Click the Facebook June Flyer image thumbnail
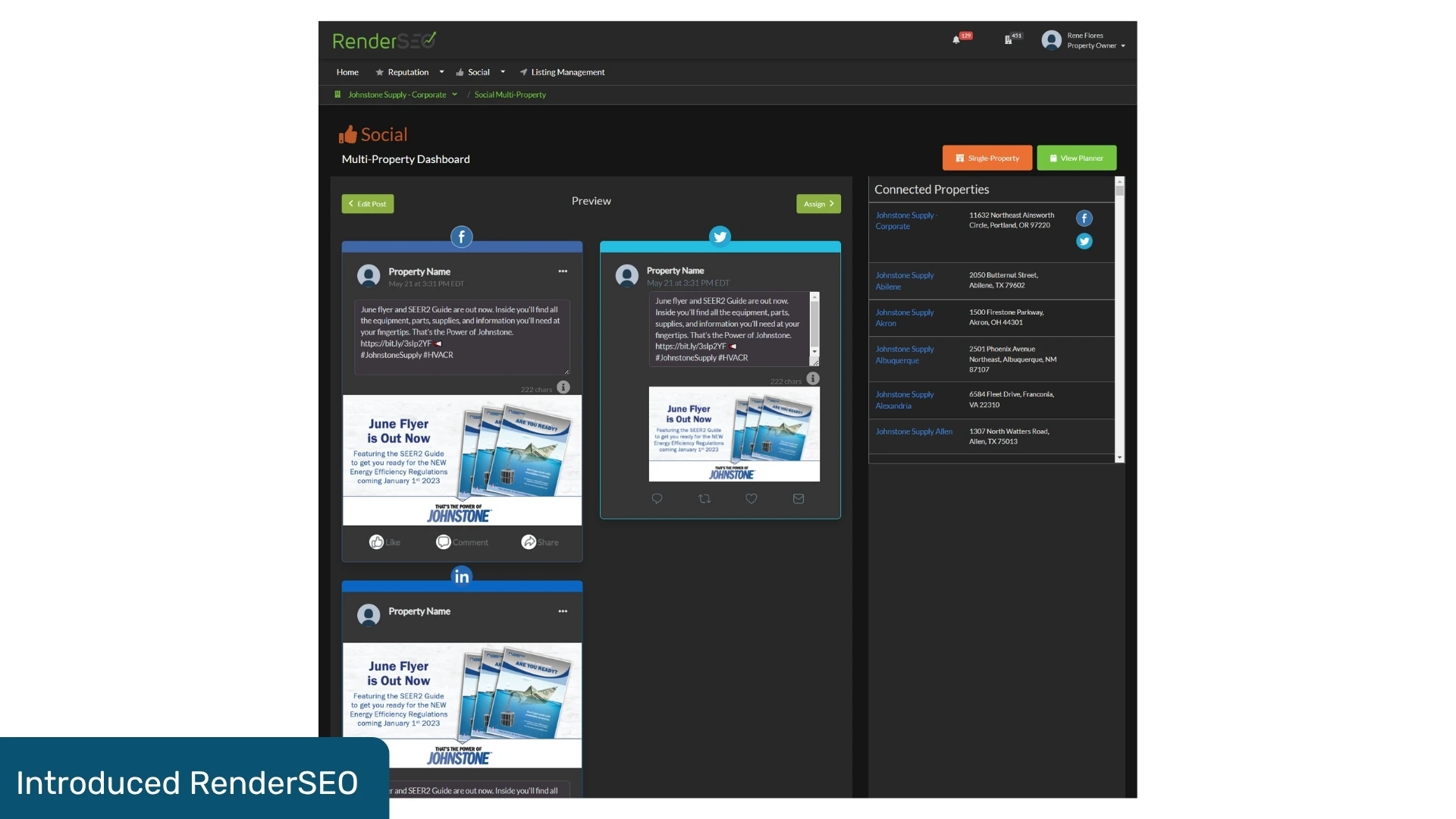This screenshot has width=1456, height=819. pos(462,460)
